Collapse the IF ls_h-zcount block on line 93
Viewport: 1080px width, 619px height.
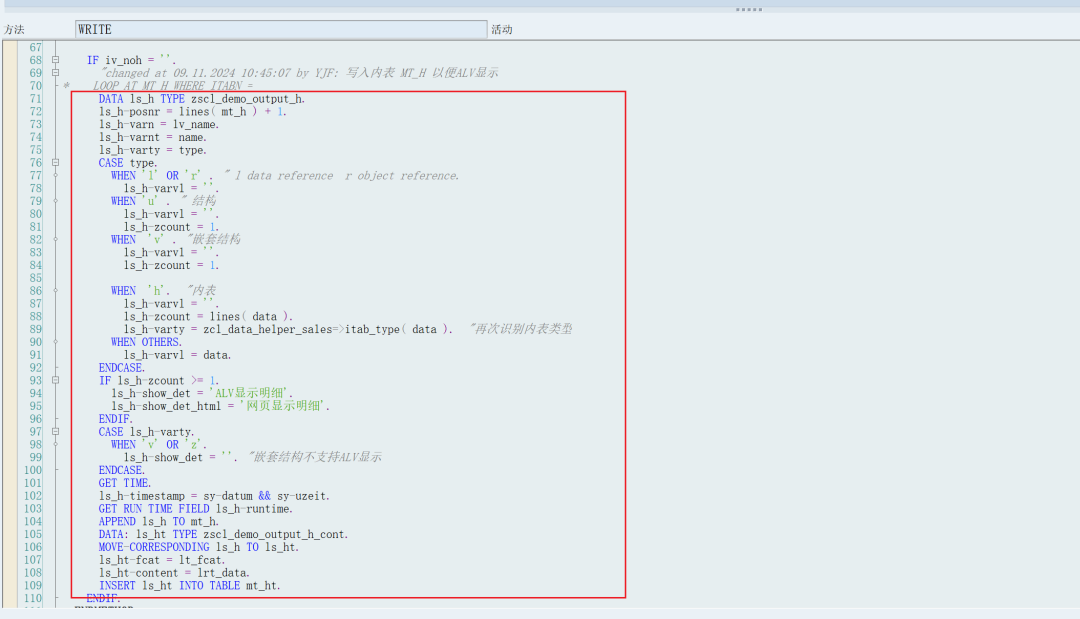tap(56, 380)
